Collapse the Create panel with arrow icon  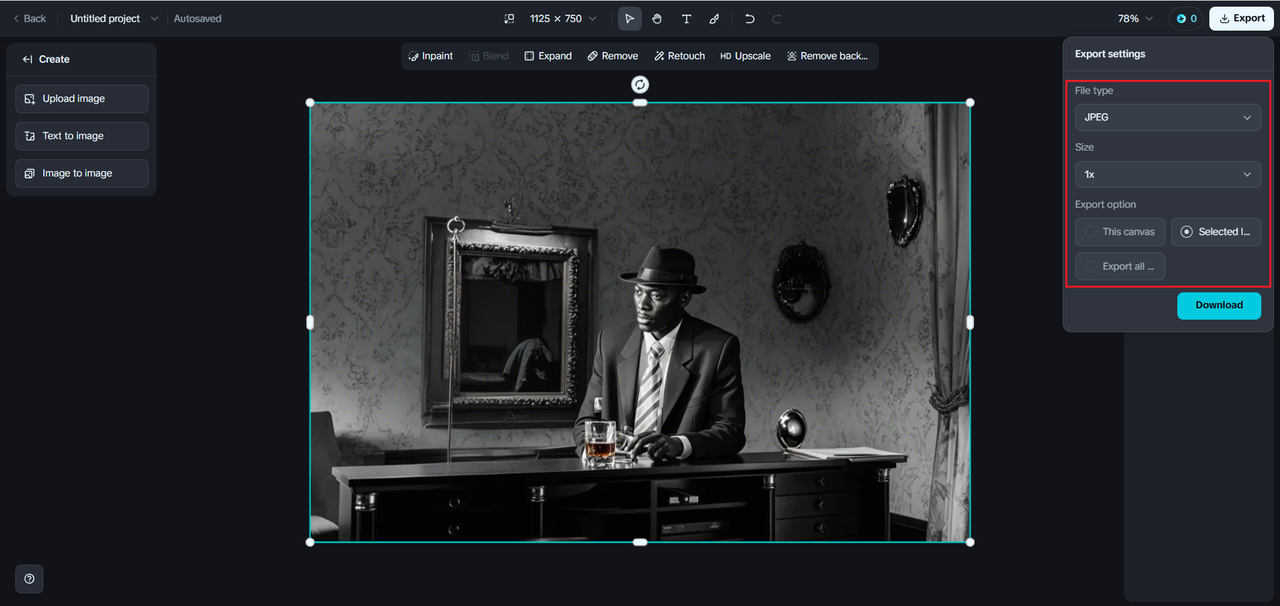[28, 59]
